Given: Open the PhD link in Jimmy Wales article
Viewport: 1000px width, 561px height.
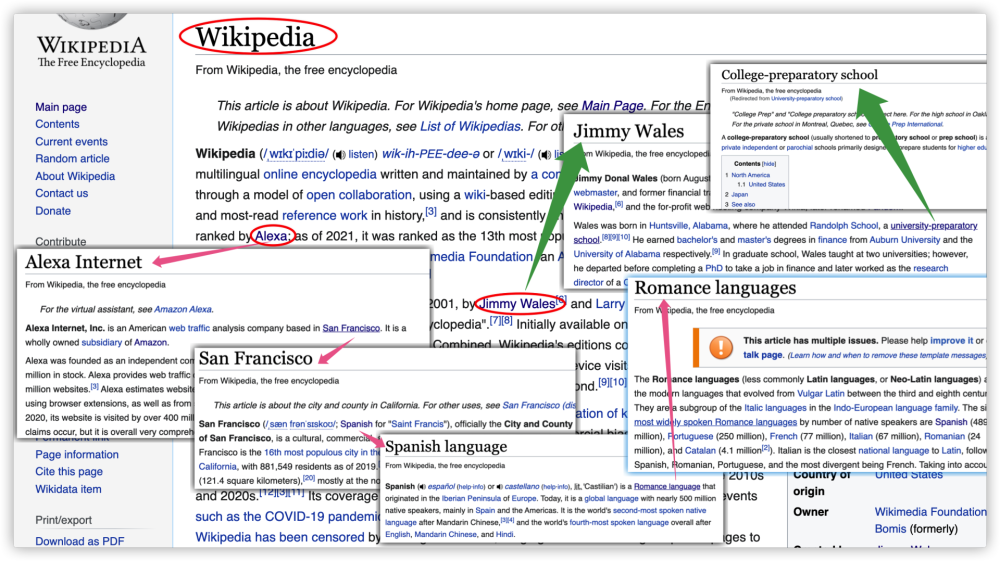Looking at the screenshot, I should click(x=714, y=268).
